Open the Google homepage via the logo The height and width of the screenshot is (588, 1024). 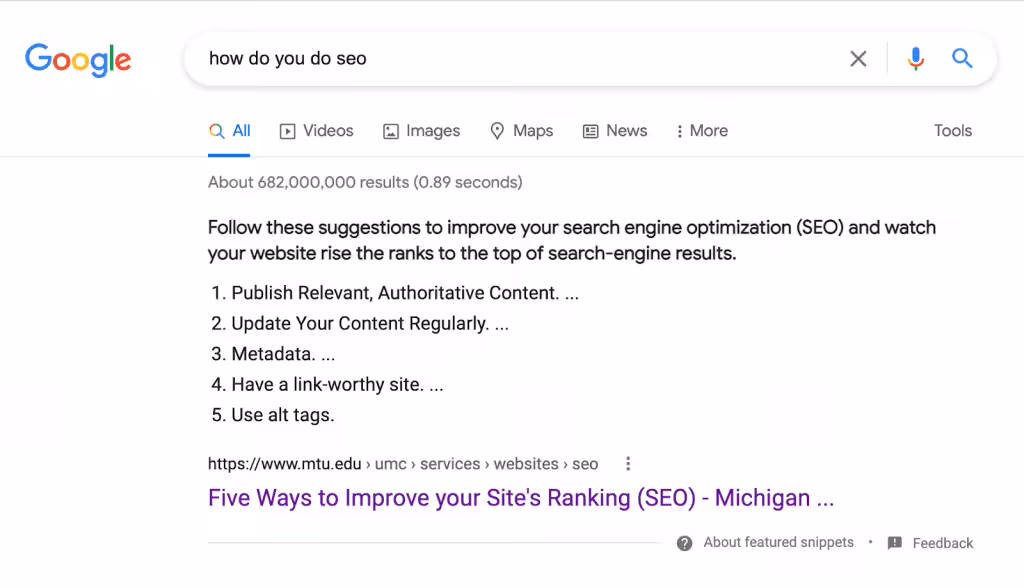(78, 59)
